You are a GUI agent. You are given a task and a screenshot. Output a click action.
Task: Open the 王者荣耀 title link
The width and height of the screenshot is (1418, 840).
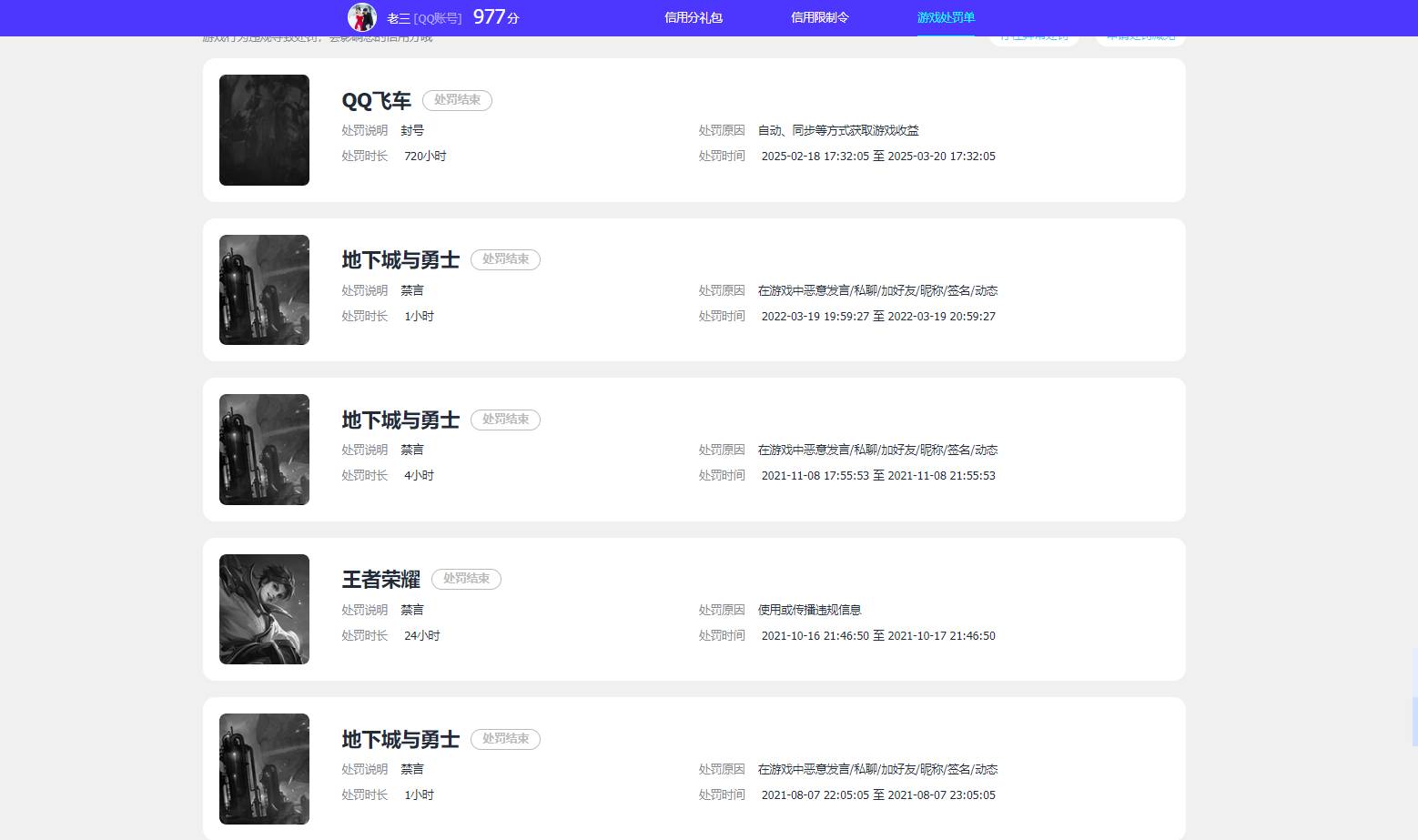pos(380,578)
